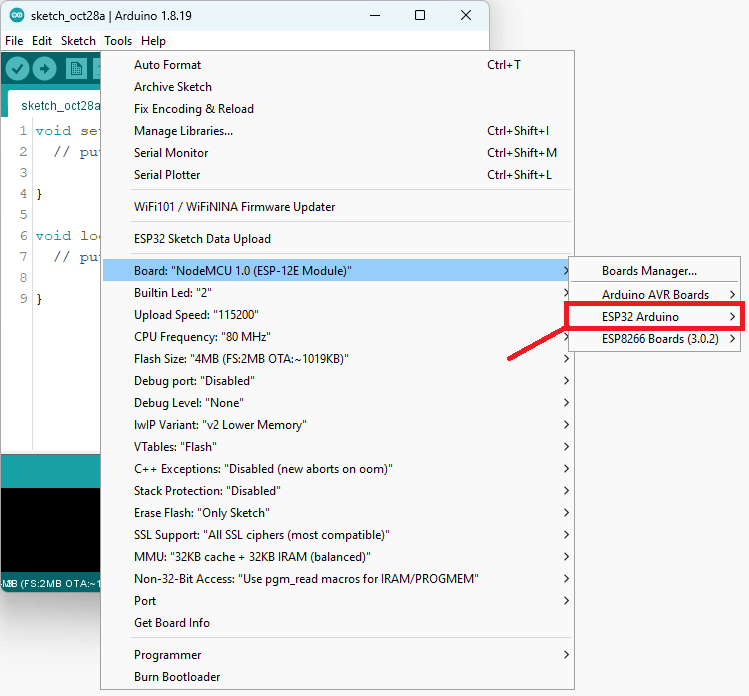Click Get Board Info
The height and width of the screenshot is (696, 749).
[x=337, y=622]
